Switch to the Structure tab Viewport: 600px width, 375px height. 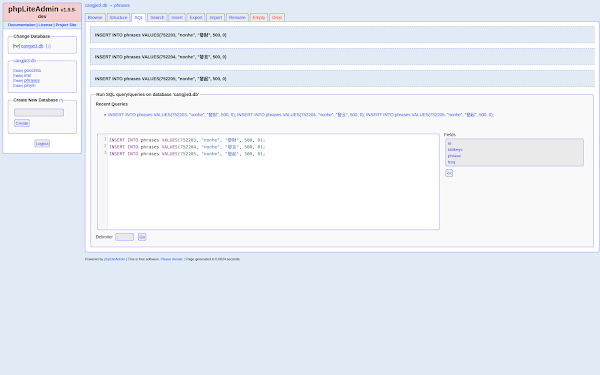click(118, 18)
